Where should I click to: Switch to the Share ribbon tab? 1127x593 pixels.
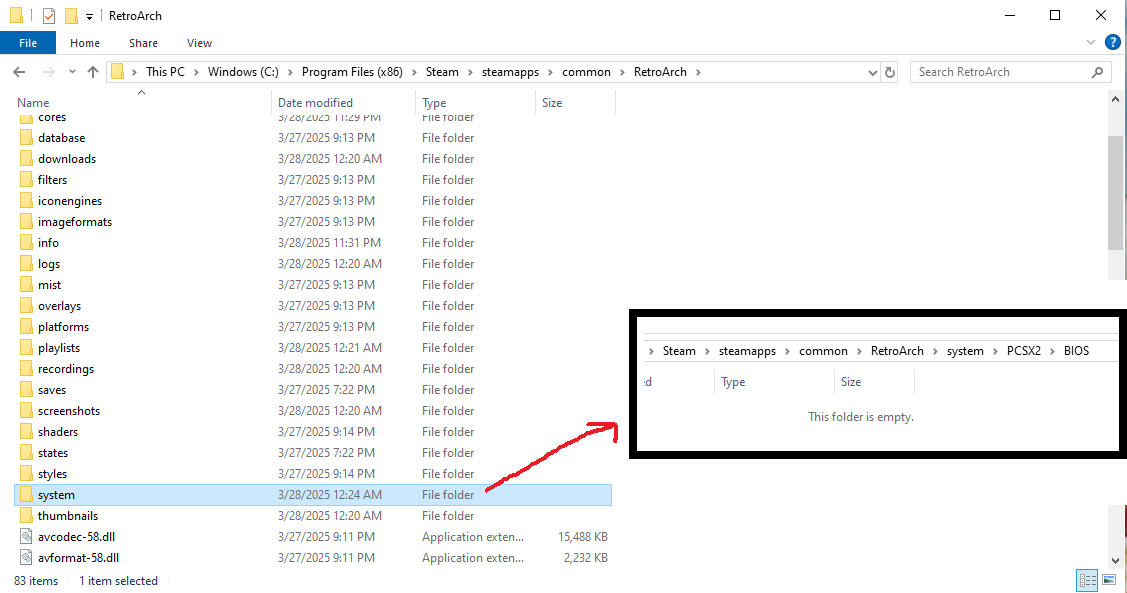coord(143,43)
